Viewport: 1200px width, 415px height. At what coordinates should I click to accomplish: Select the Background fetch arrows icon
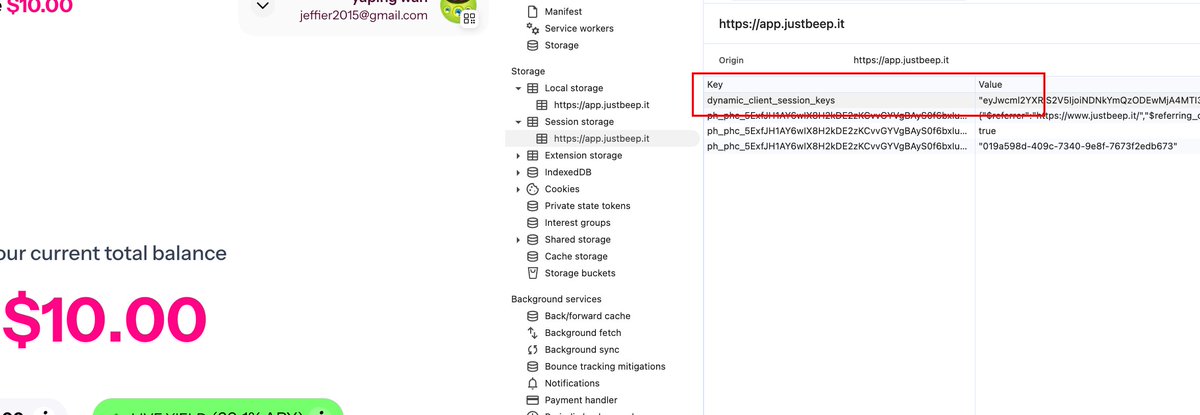[533, 333]
